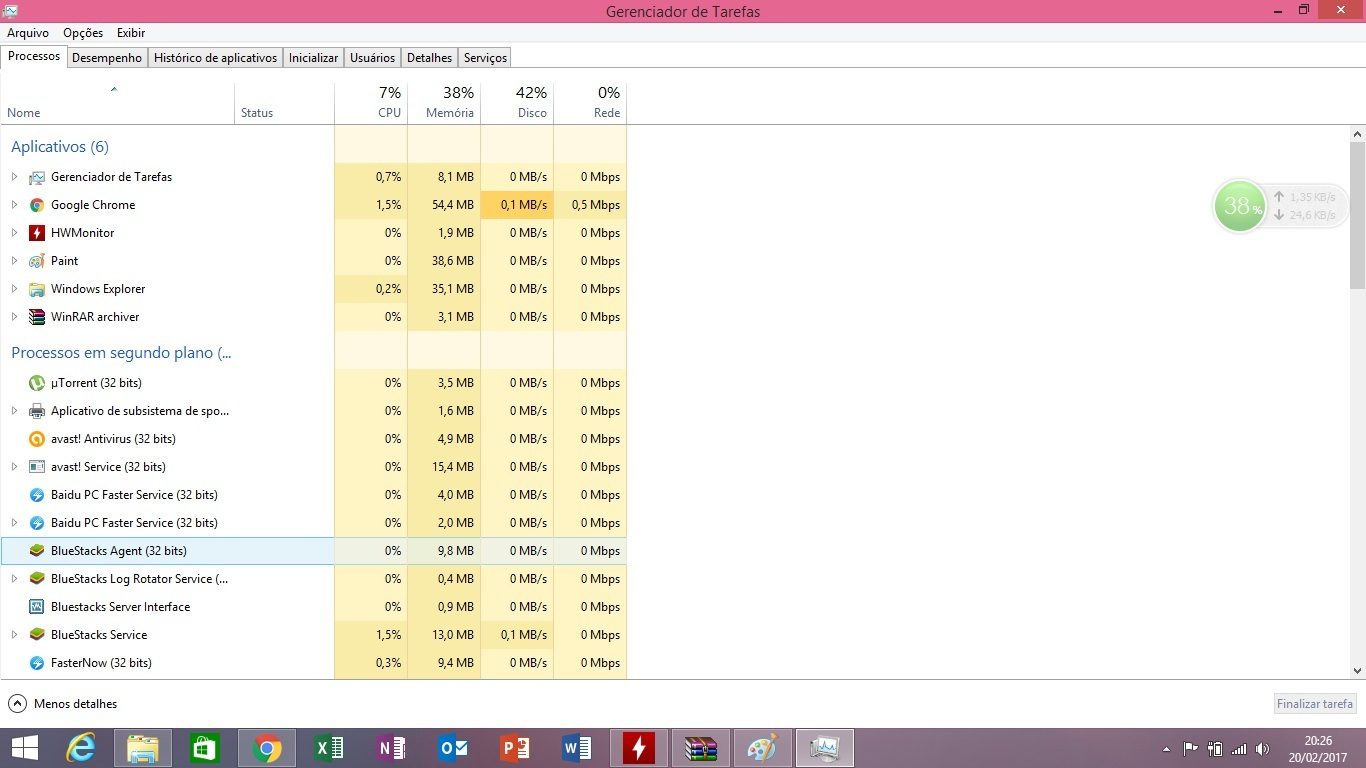
Task: Sort by the Nome column header
Action: [117, 103]
